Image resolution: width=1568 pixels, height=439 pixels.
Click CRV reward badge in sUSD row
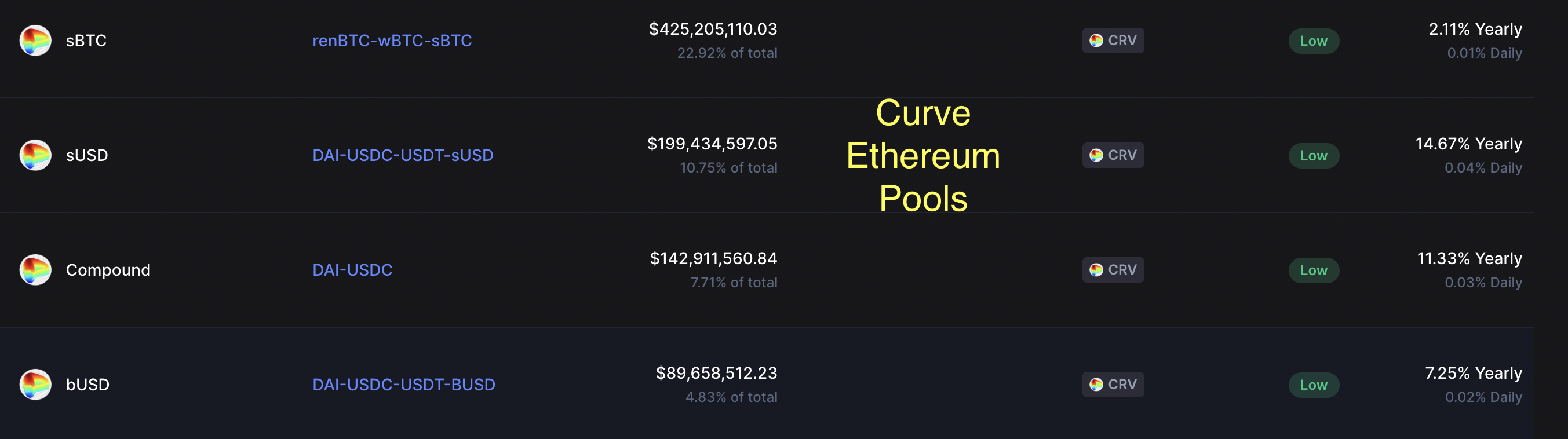tap(1113, 155)
